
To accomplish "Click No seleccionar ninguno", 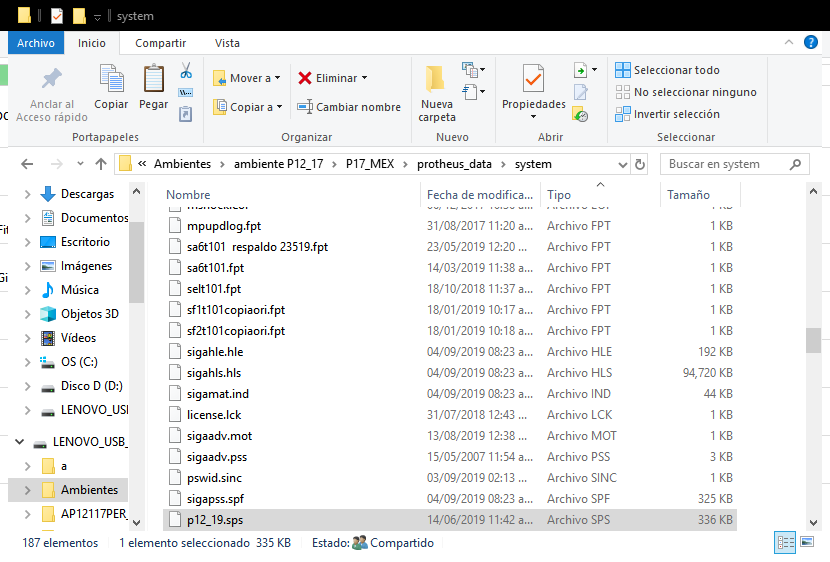I will pos(686,92).
